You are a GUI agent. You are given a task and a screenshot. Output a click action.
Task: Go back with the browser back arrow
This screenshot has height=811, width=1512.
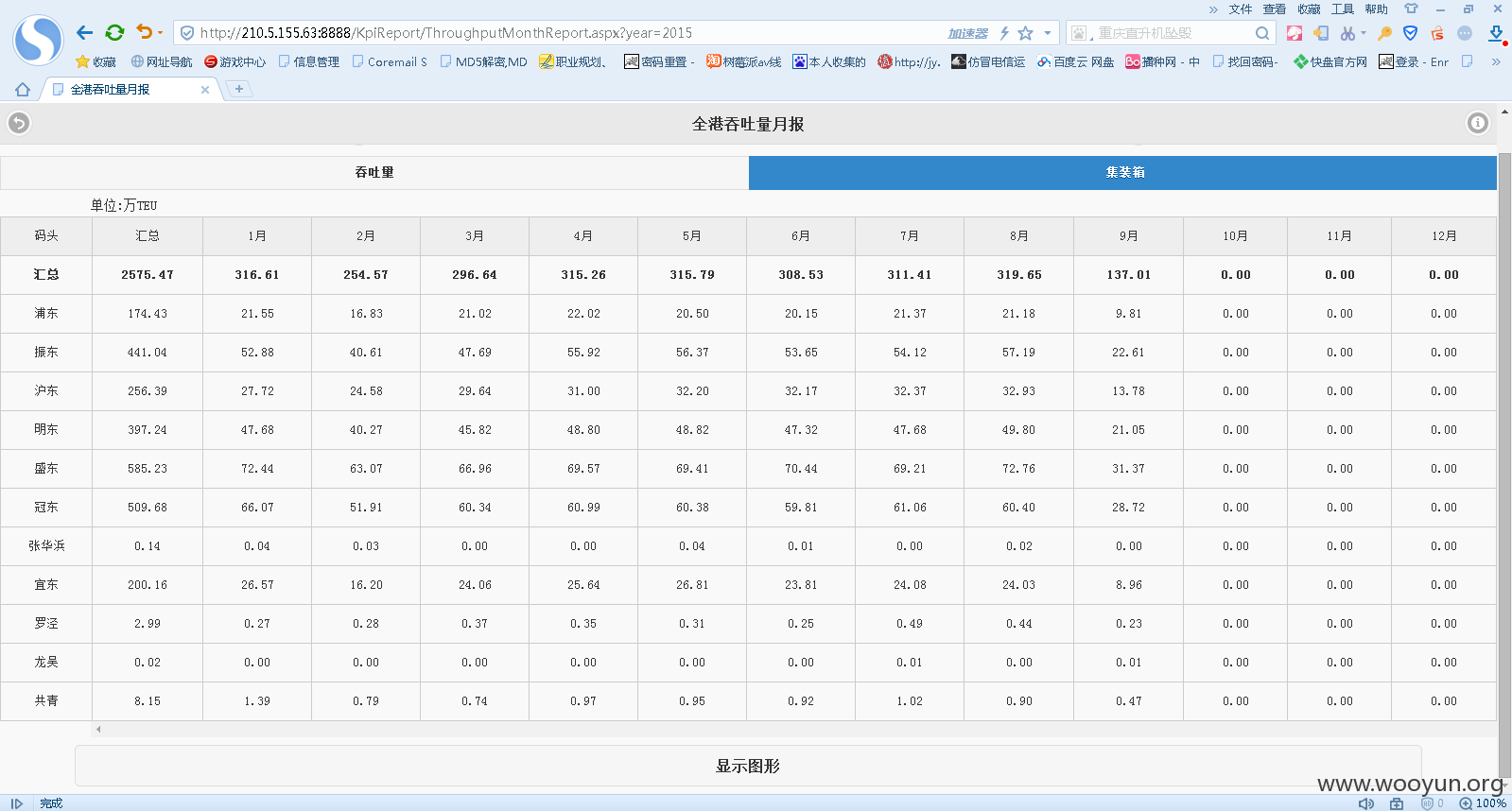(x=84, y=33)
